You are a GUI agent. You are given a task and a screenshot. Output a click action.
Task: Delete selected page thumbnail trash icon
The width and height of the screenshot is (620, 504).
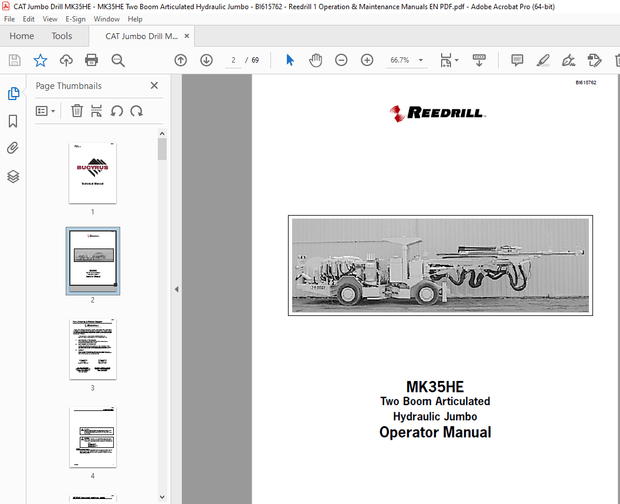tap(77, 111)
